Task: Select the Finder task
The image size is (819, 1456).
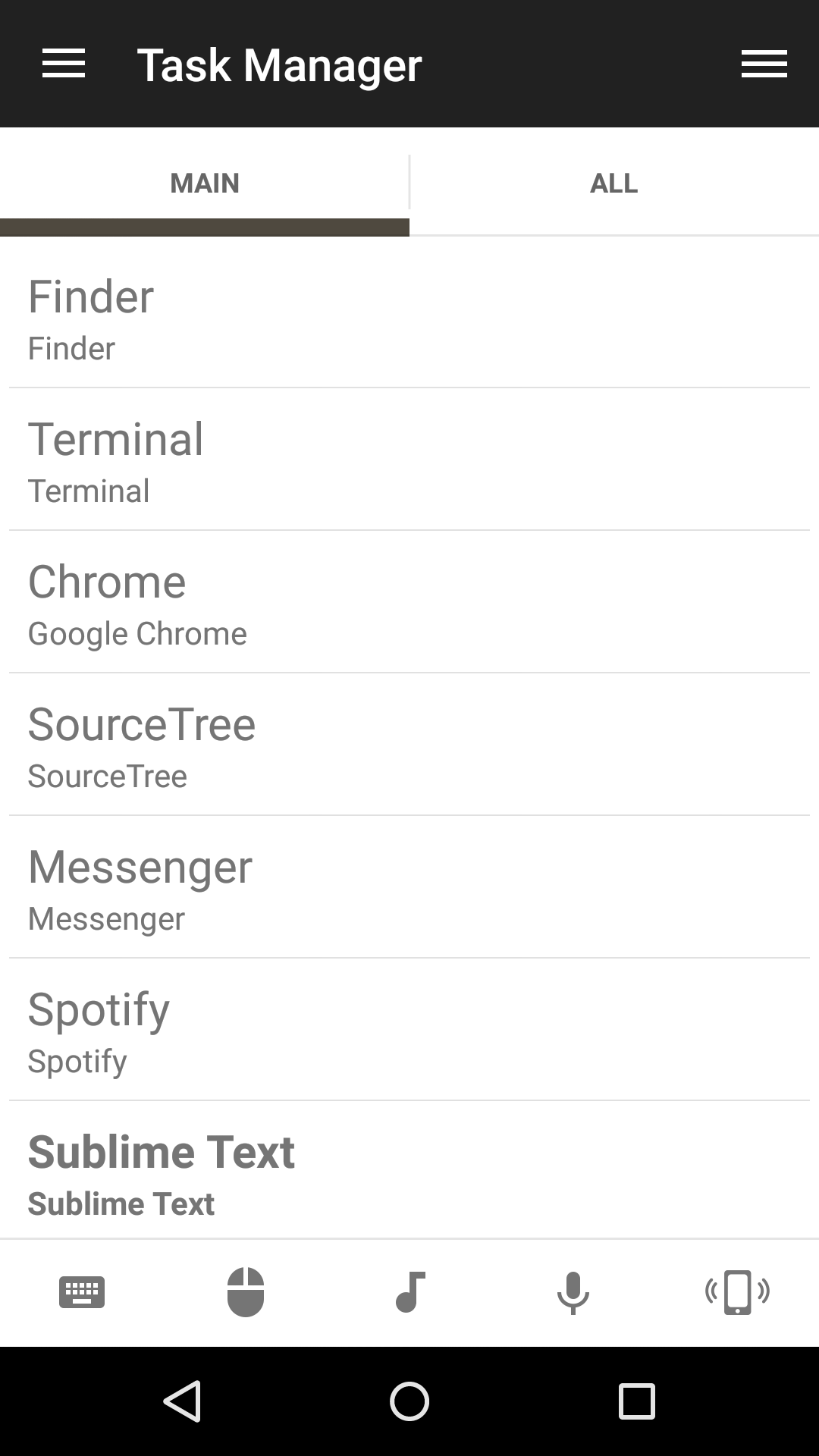Action: pyautogui.click(x=409, y=318)
